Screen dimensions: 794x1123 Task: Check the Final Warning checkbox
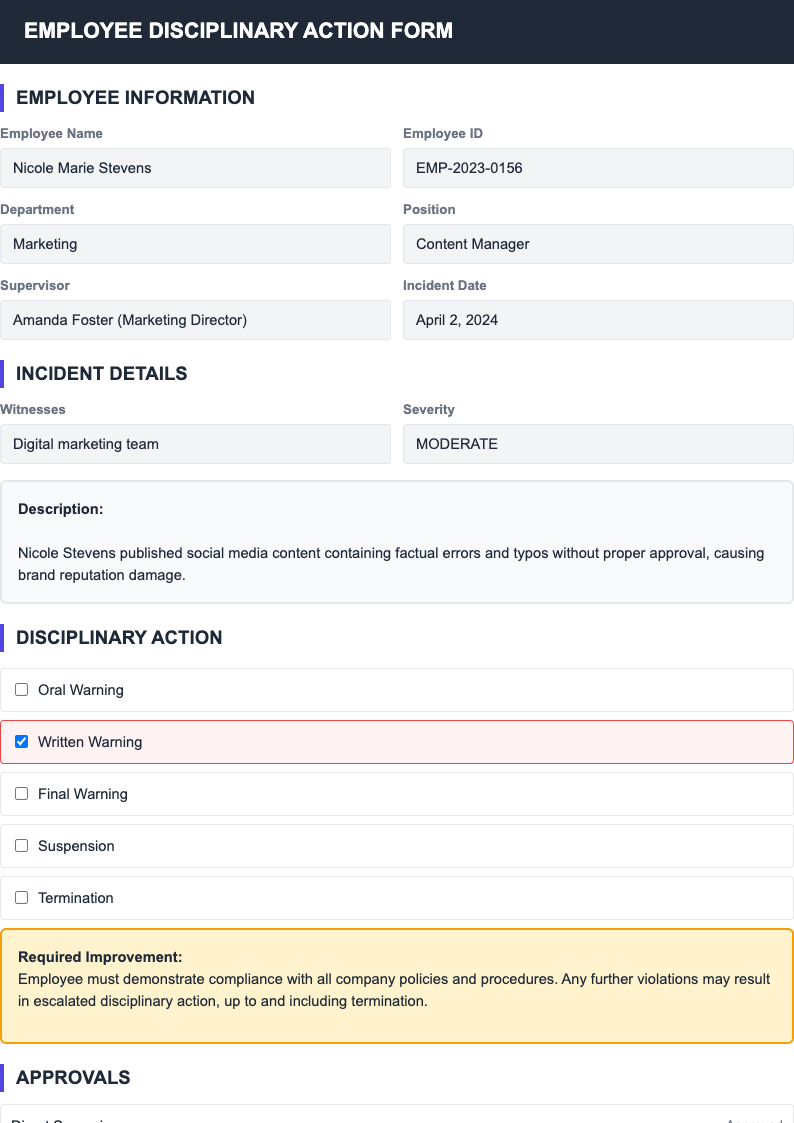click(21, 793)
